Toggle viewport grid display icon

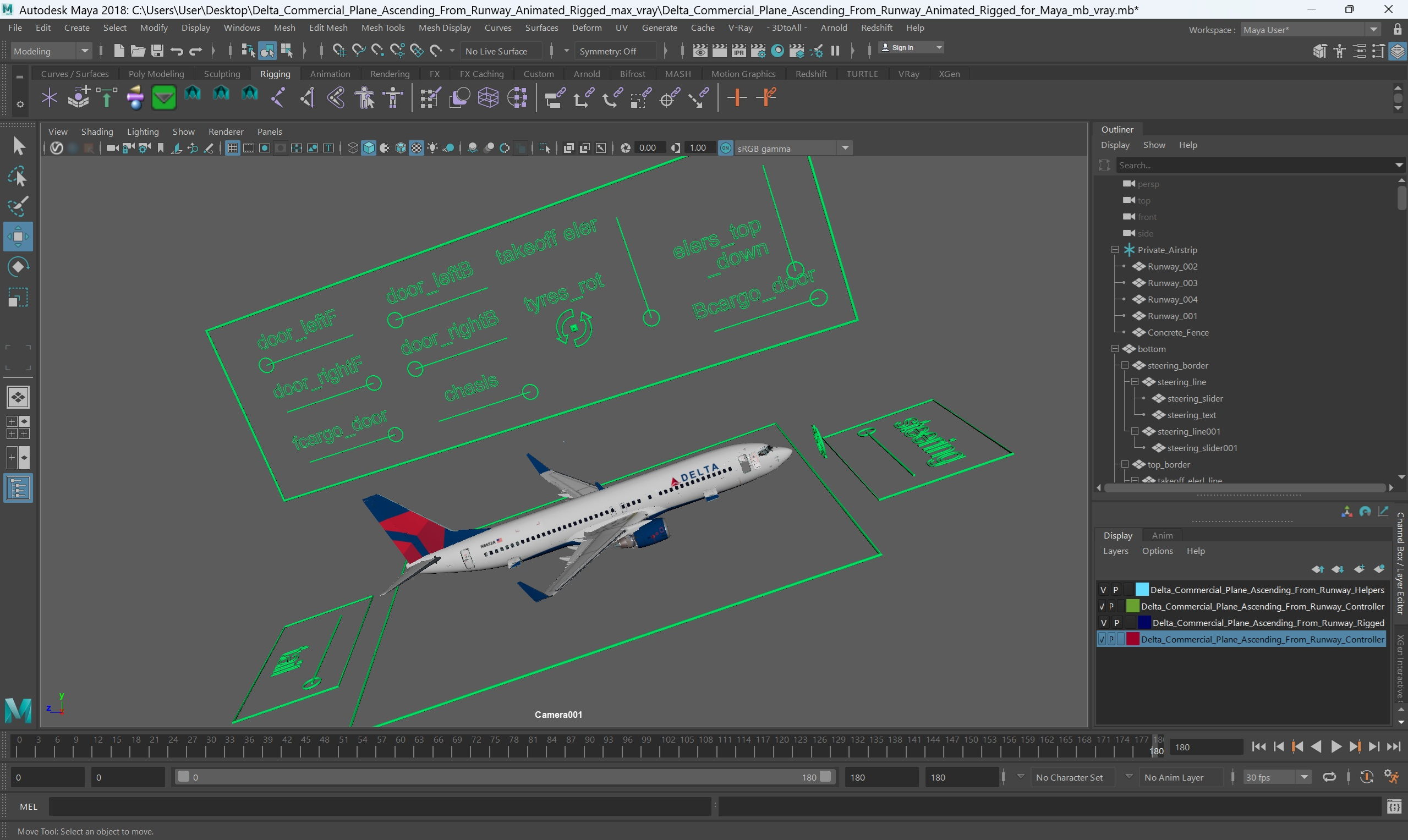[x=232, y=149]
